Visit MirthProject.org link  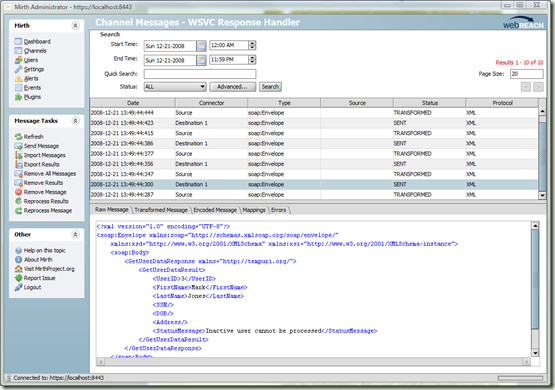(45, 269)
